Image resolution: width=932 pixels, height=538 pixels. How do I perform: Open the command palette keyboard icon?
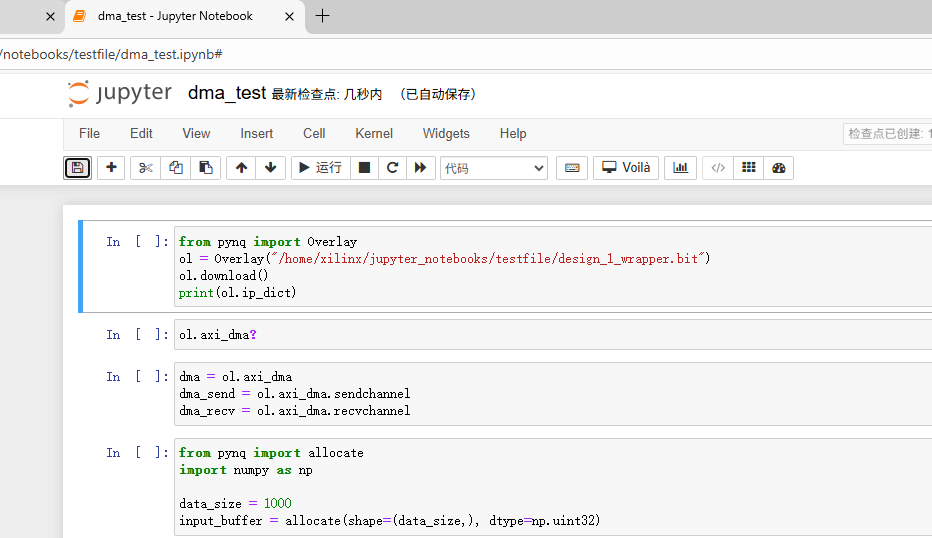click(572, 168)
